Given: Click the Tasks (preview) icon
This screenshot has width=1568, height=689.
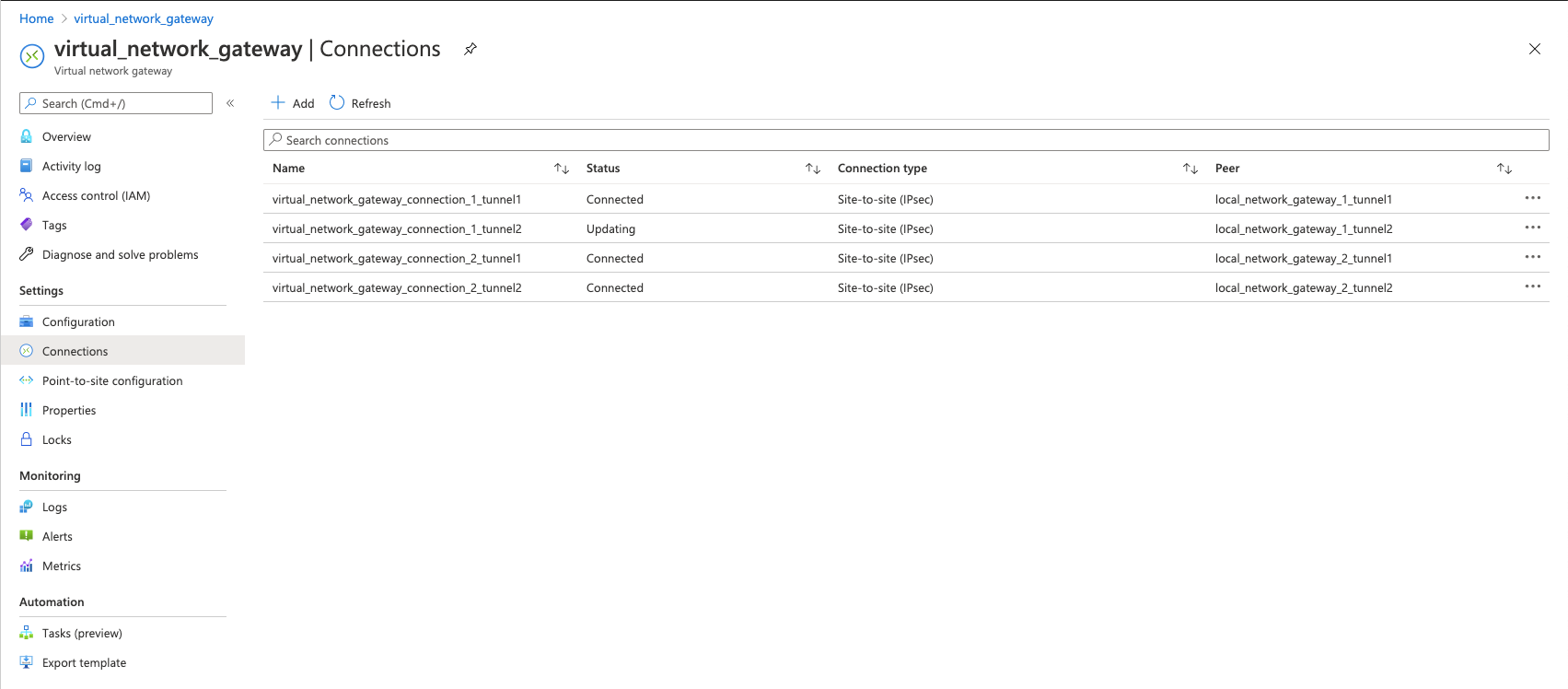Looking at the screenshot, I should (27, 633).
